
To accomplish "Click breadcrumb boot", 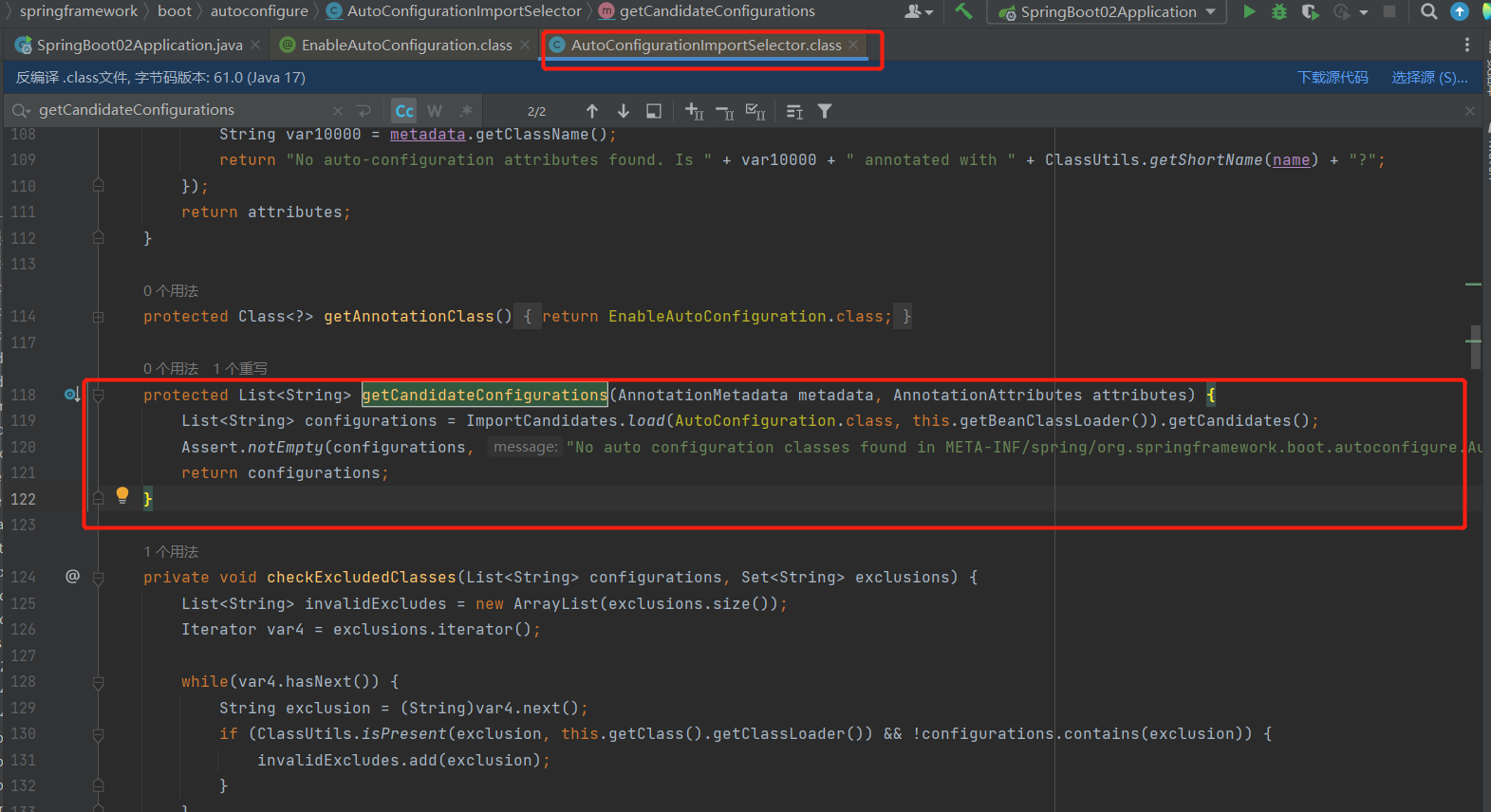I will coord(175,11).
